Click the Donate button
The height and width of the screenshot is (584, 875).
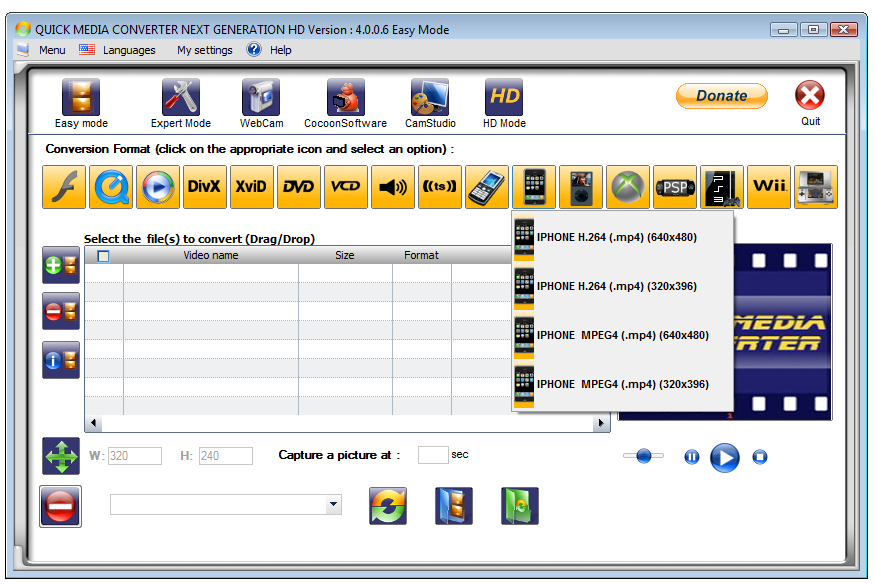[x=722, y=96]
